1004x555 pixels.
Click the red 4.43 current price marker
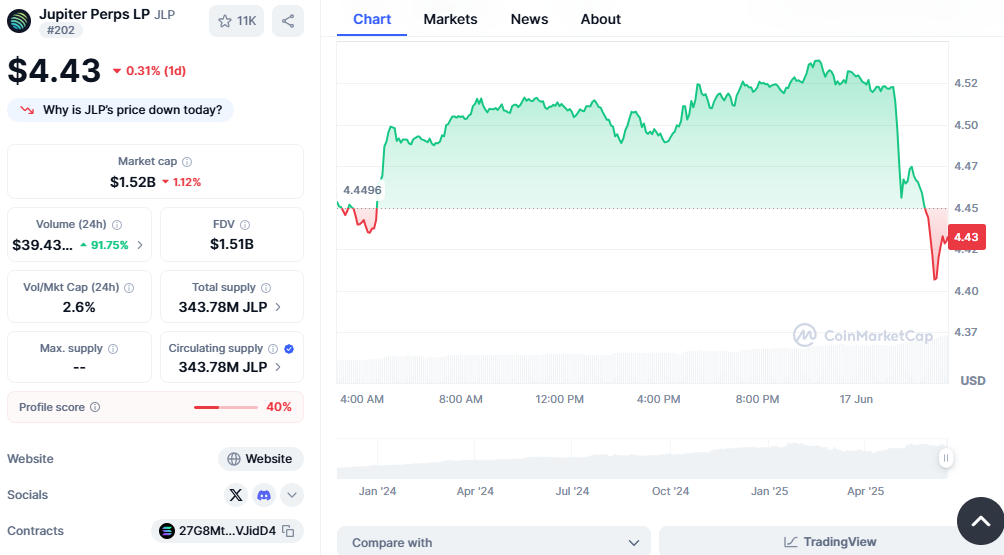click(x=966, y=237)
